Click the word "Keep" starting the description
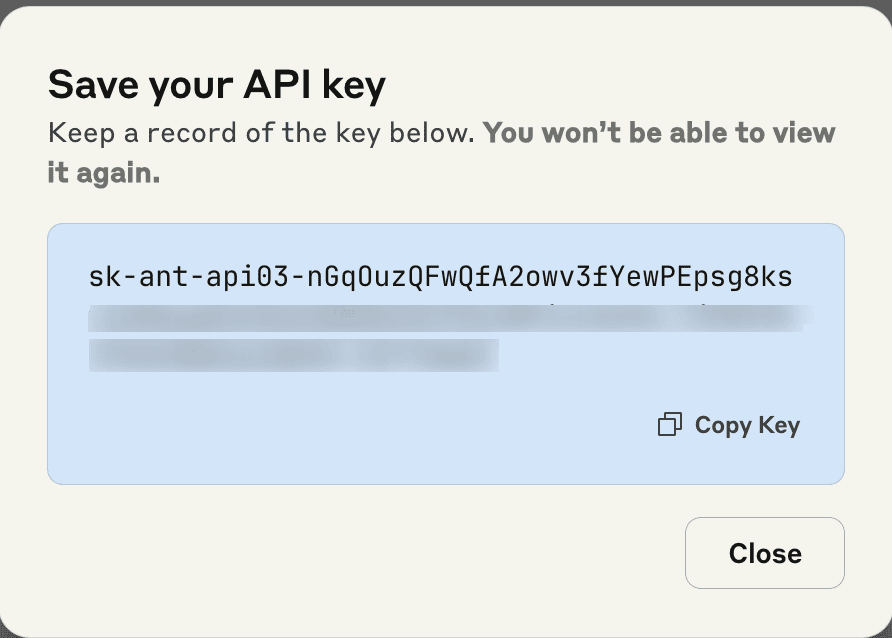 (x=78, y=133)
